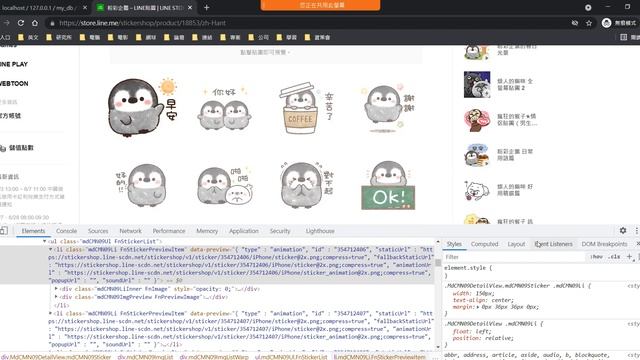Open the Security tab

click(280, 231)
